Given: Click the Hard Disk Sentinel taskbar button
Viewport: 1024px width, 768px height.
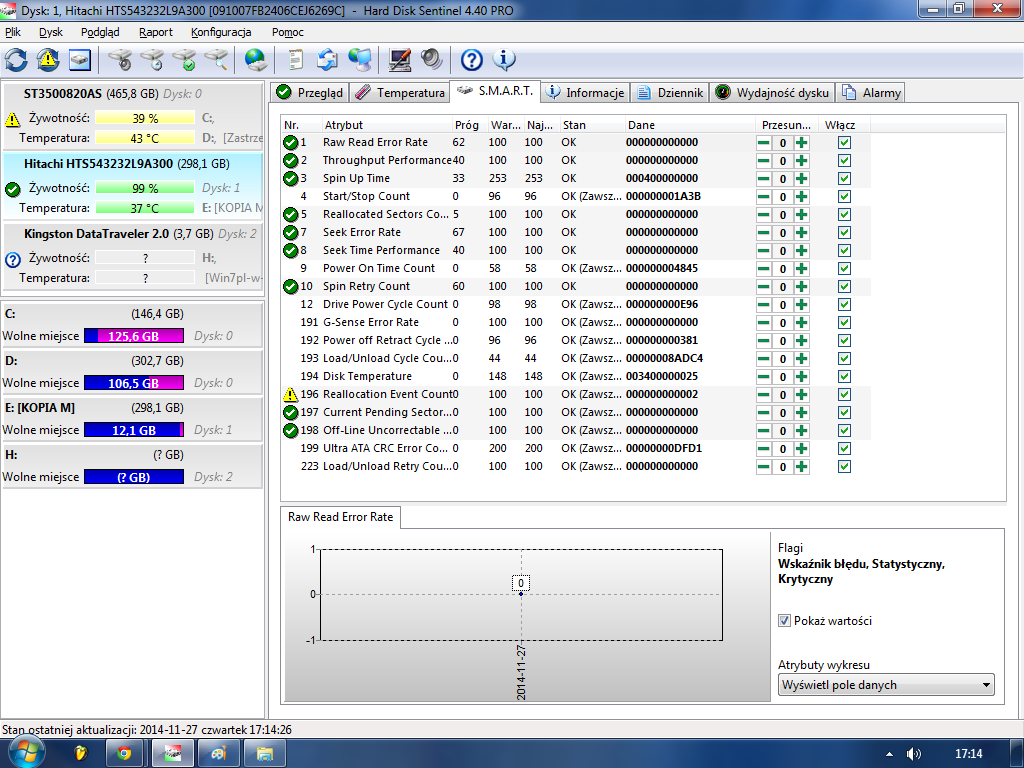Looking at the screenshot, I should [172, 754].
